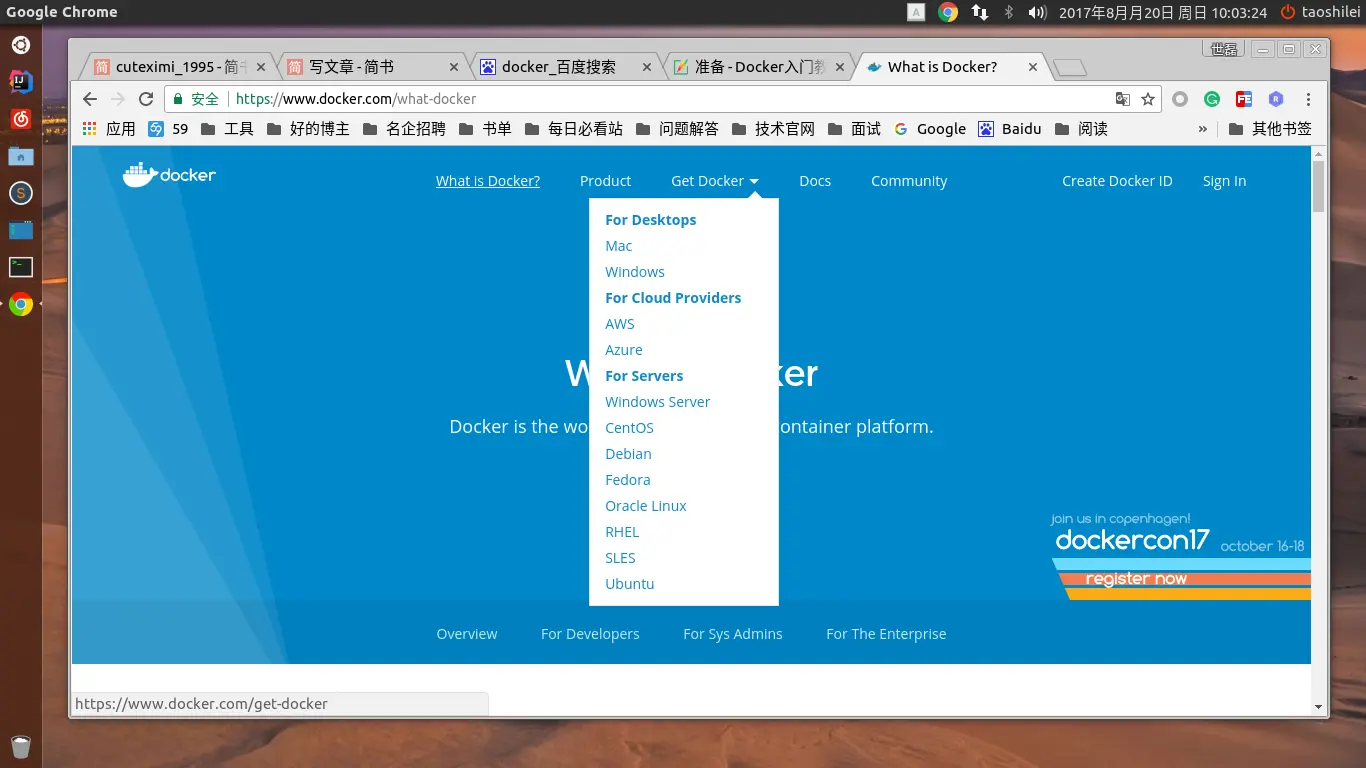Open the Google bookmark

930,129
